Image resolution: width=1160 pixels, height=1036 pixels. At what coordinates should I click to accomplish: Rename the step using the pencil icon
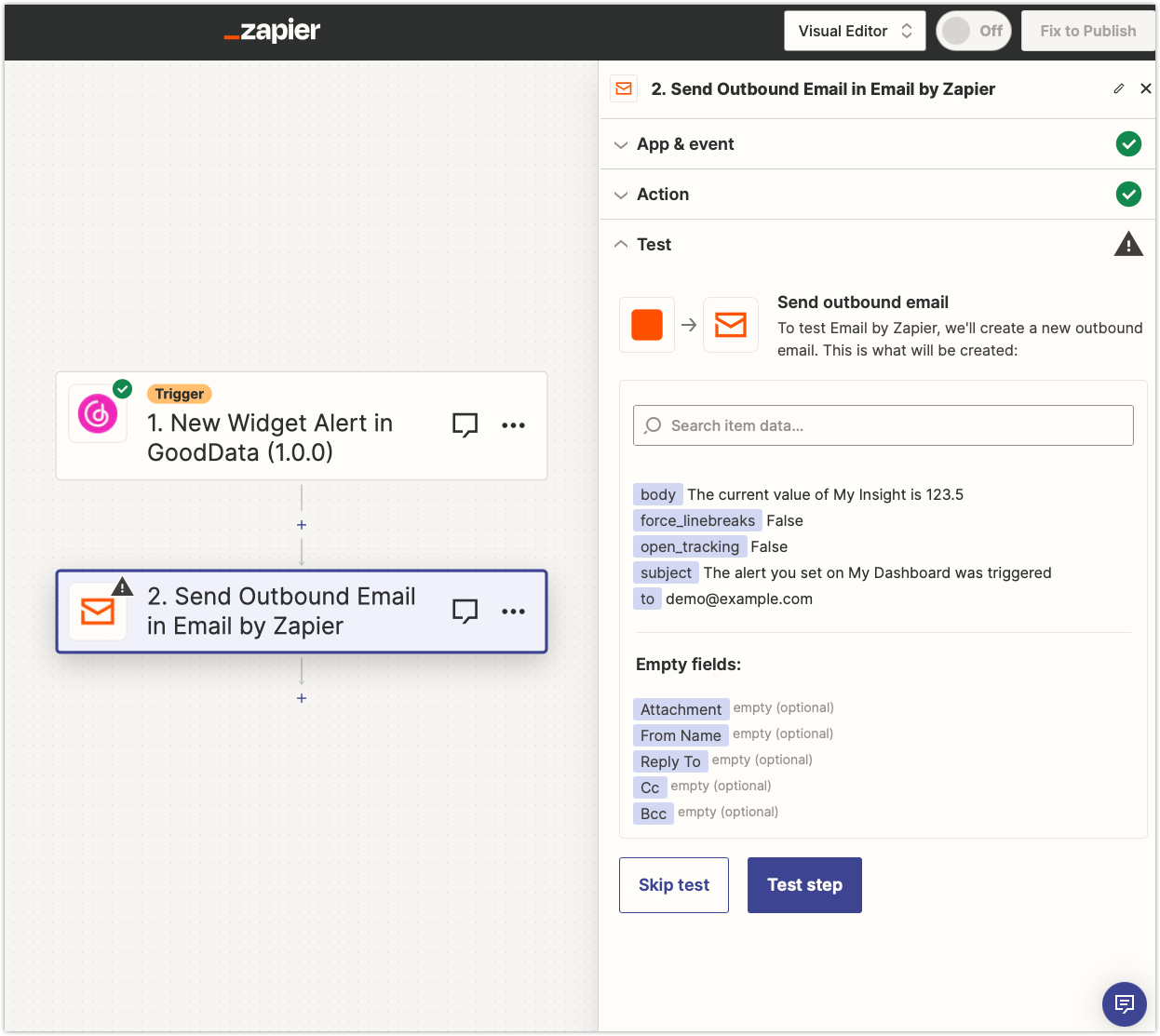(x=1119, y=88)
